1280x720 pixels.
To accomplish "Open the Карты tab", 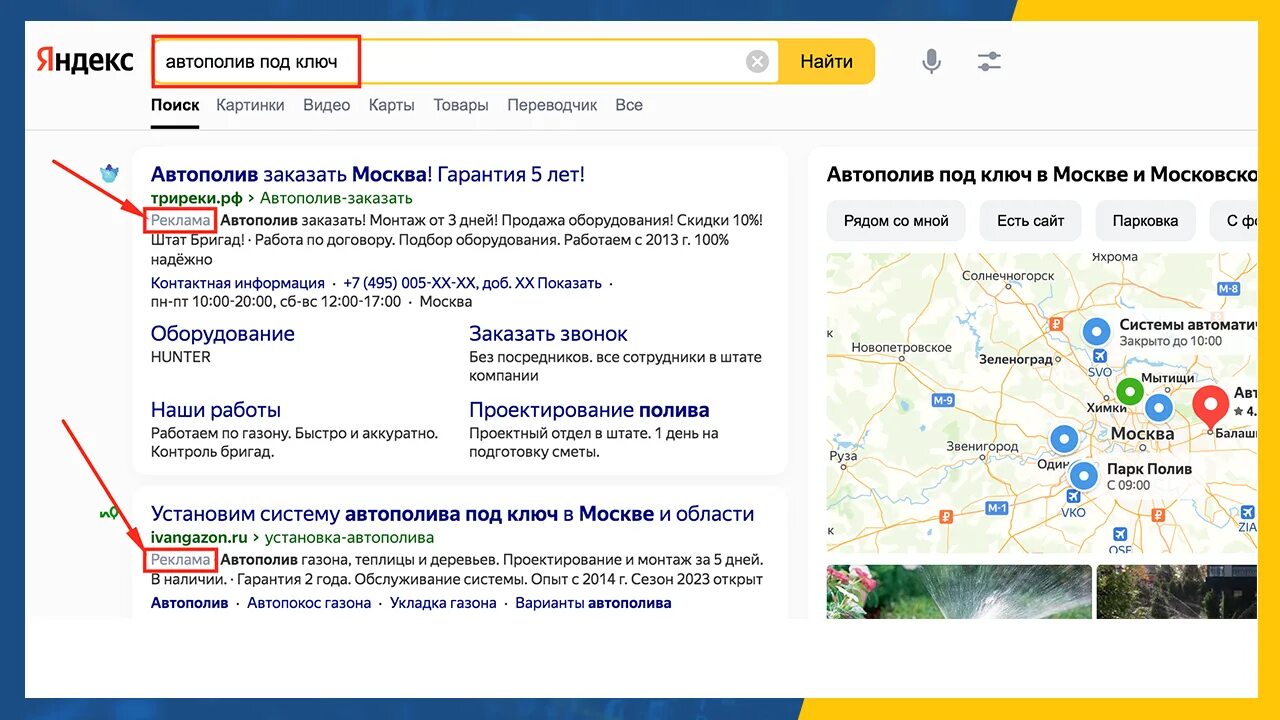I will pyautogui.click(x=392, y=105).
